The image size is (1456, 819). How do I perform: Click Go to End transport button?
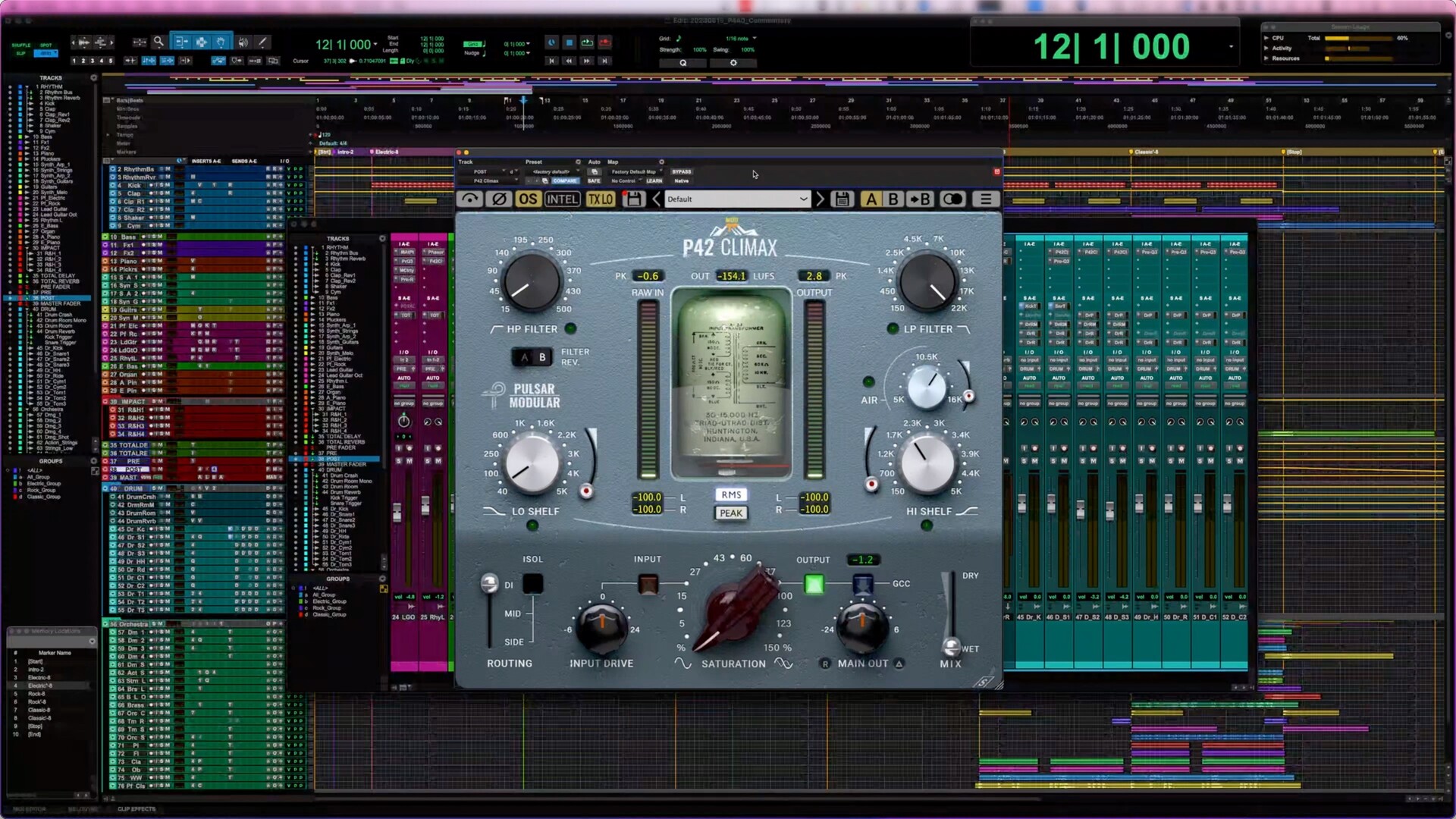605,61
